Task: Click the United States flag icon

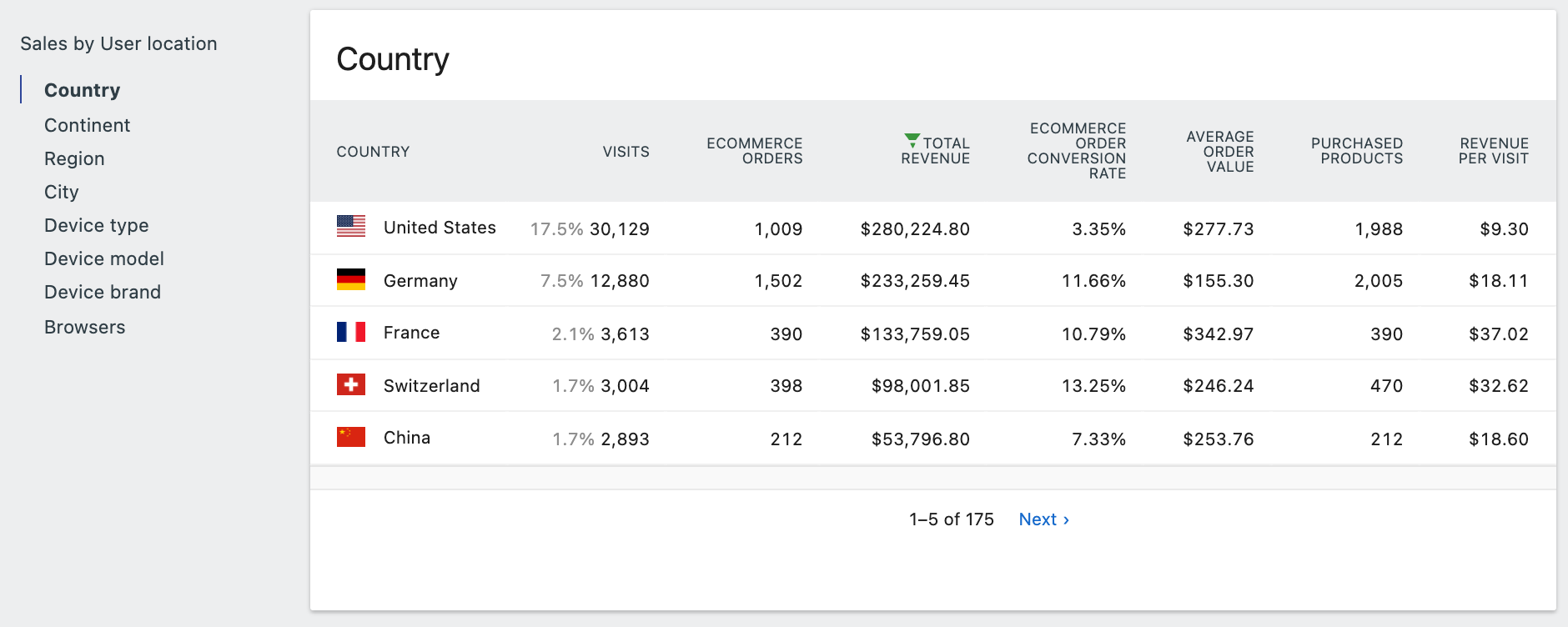Action: coord(350,226)
